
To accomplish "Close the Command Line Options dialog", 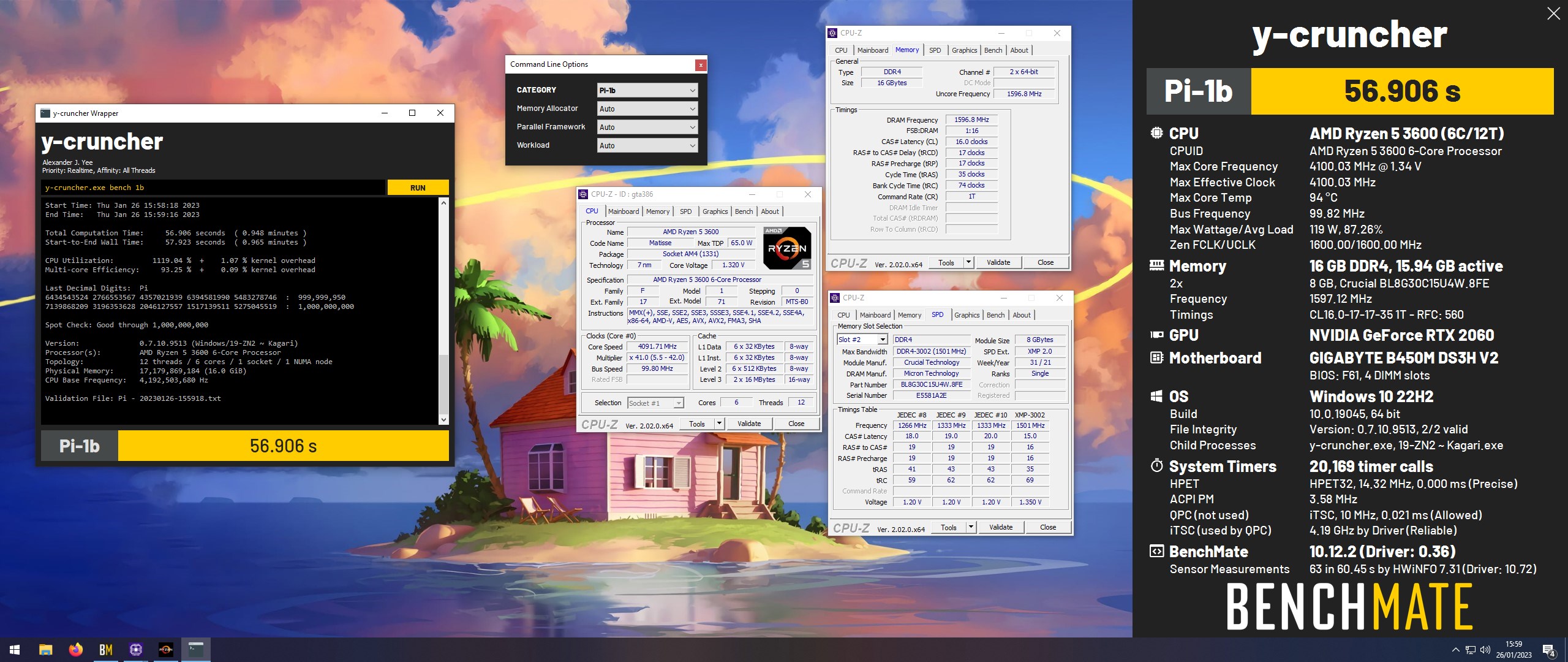I will coord(701,64).
